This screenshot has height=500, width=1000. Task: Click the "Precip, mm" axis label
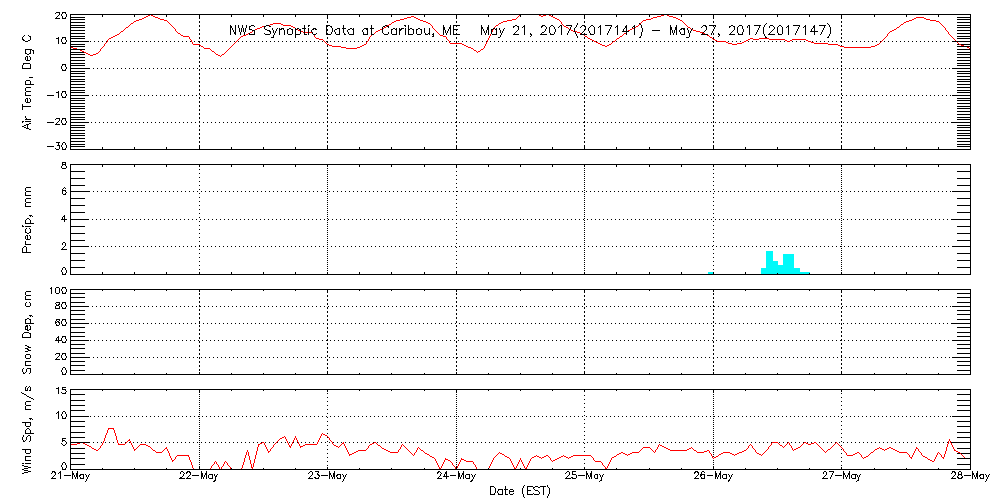pos(28,220)
